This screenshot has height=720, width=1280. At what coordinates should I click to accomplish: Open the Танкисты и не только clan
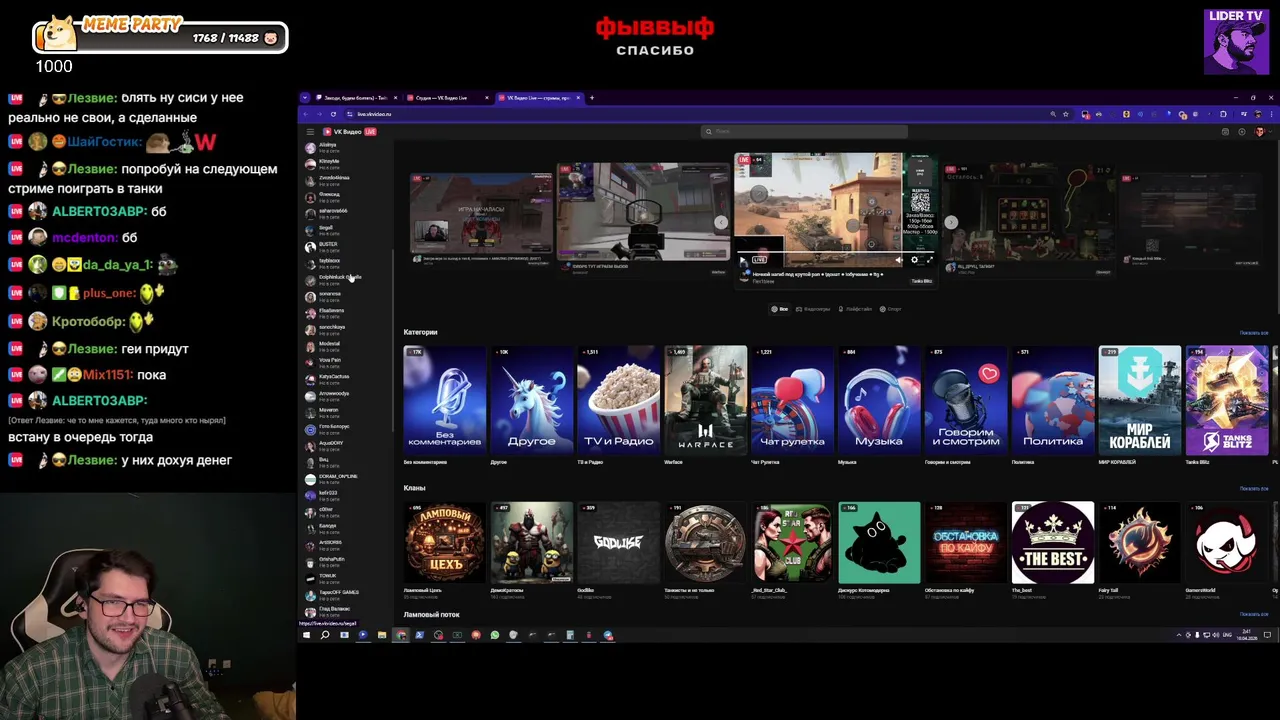coord(705,542)
